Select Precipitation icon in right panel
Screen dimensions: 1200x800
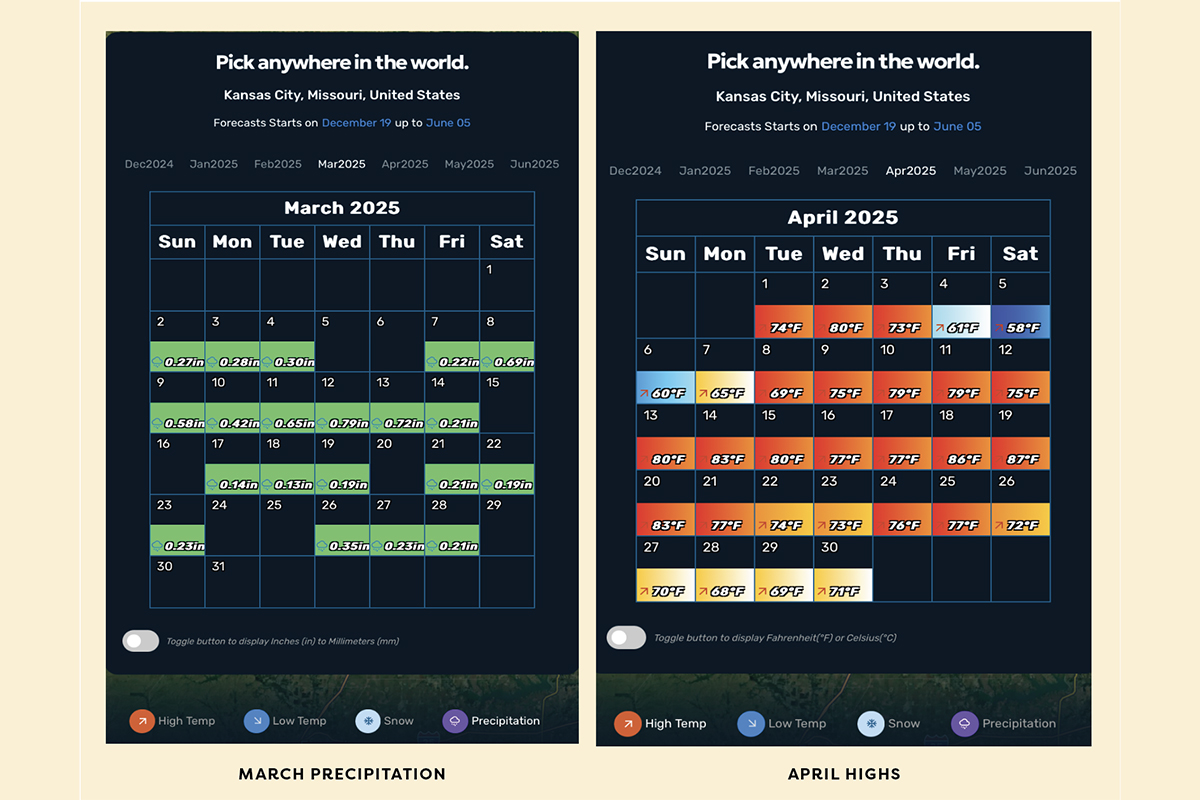click(965, 724)
